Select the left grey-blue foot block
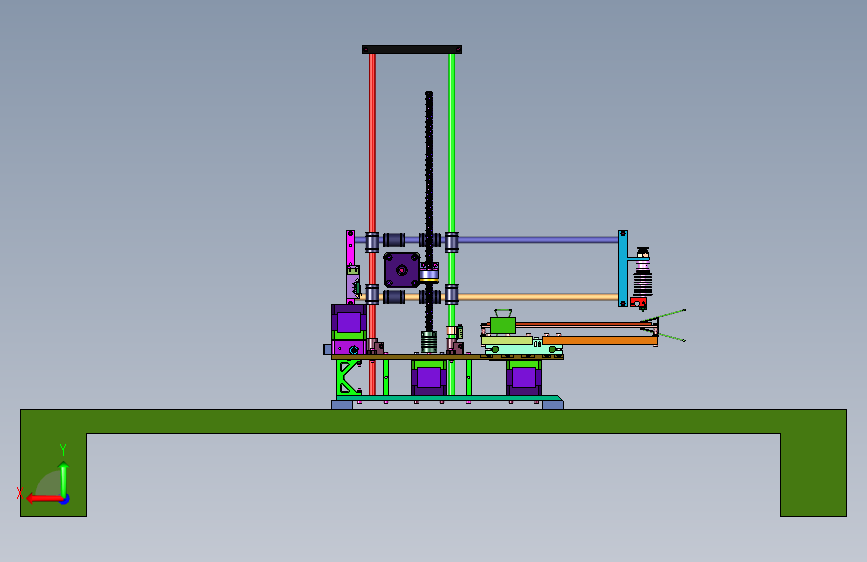Viewport: 867px width, 562px height. pyautogui.click(x=342, y=405)
